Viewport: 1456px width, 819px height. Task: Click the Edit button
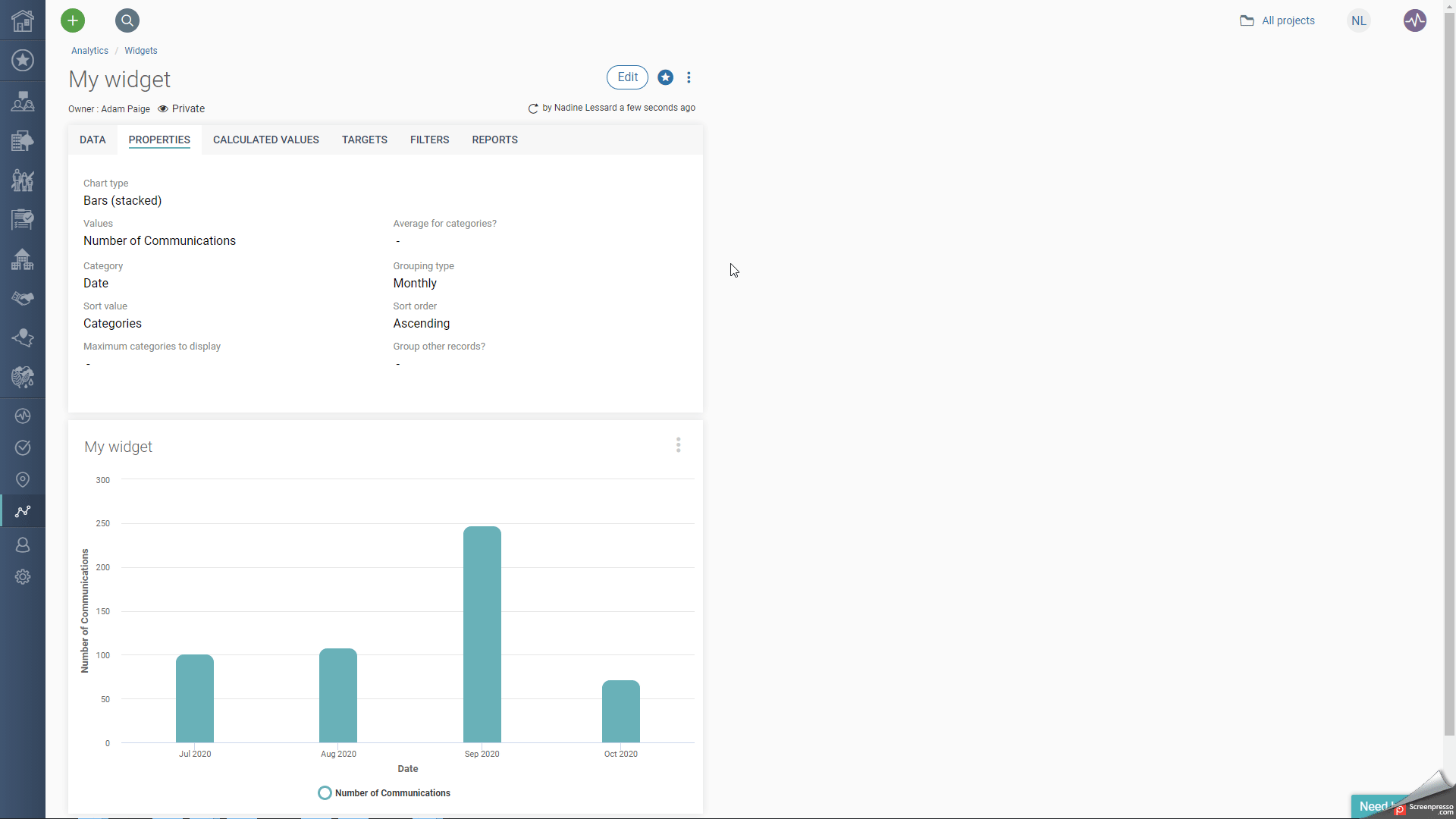tap(627, 77)
